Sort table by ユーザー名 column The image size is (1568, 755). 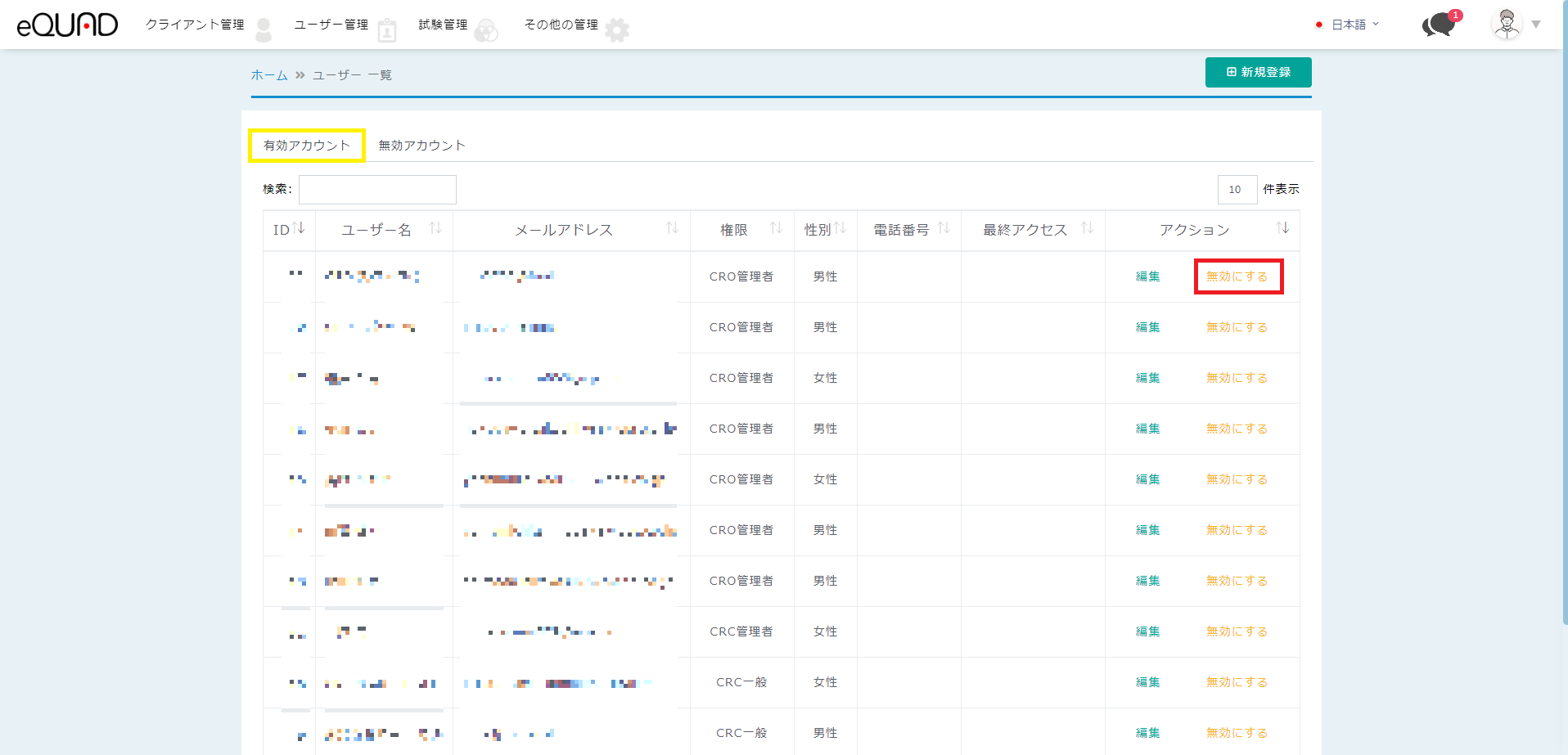tap(435, 228)
